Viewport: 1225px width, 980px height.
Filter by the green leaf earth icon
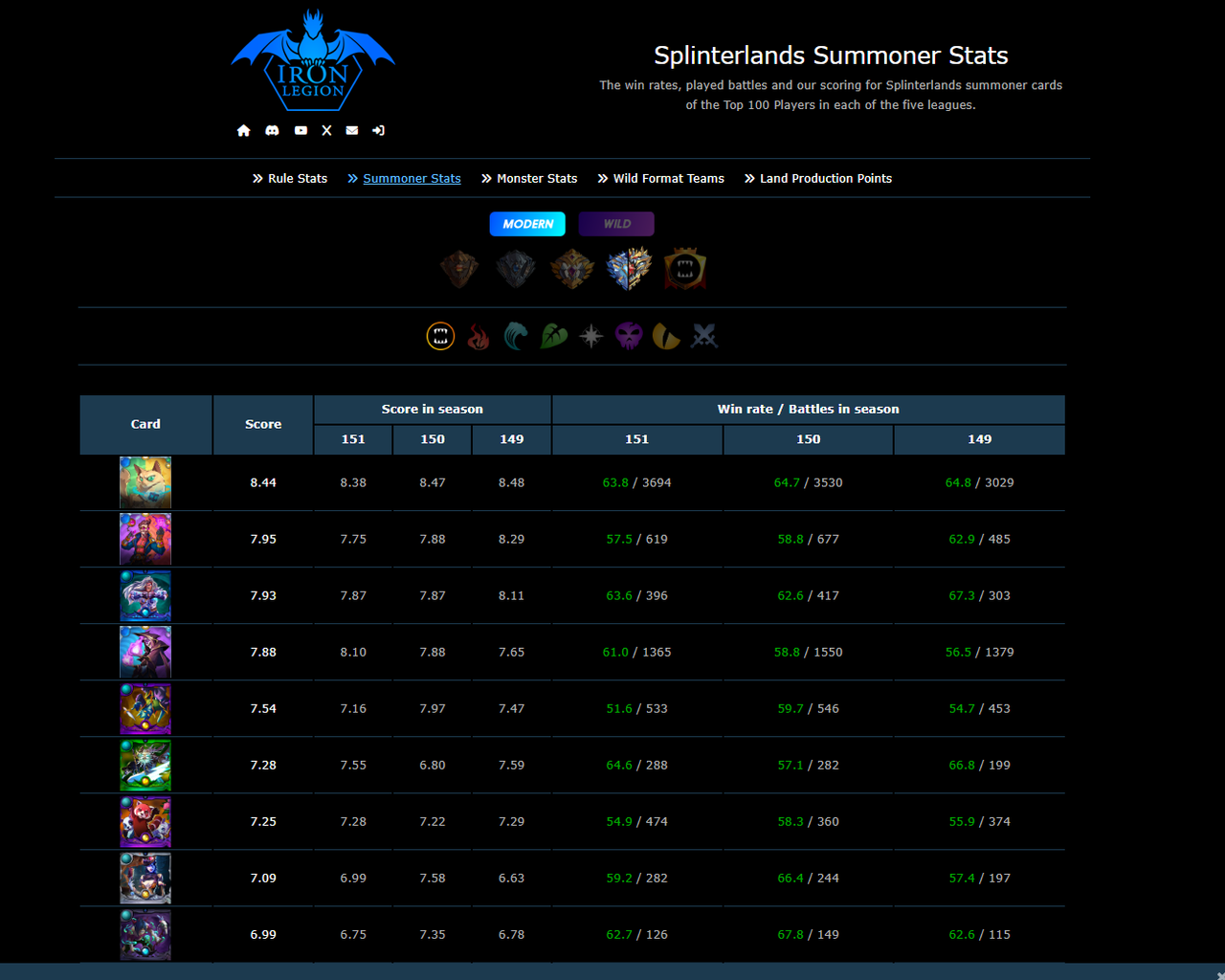click(x=554, y=336)
